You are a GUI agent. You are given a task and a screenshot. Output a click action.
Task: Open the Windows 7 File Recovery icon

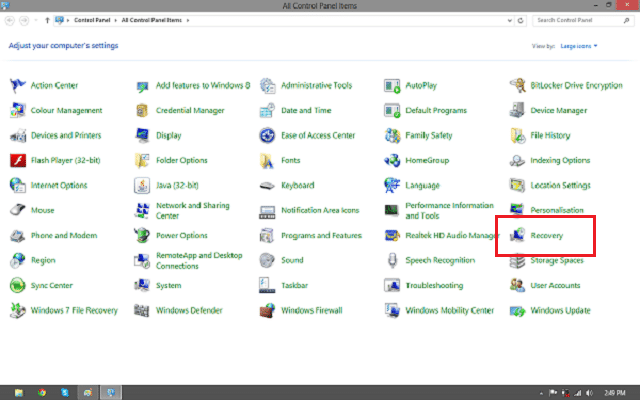(18, 310)
